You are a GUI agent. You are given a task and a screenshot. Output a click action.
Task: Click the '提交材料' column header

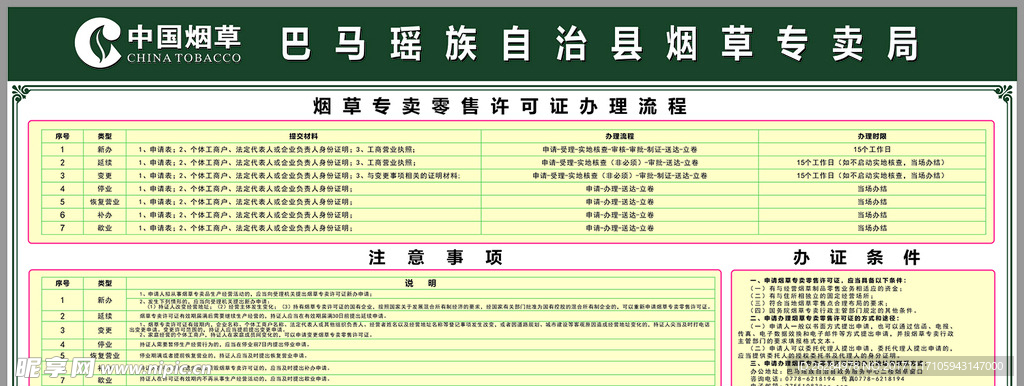coord(304,137)
